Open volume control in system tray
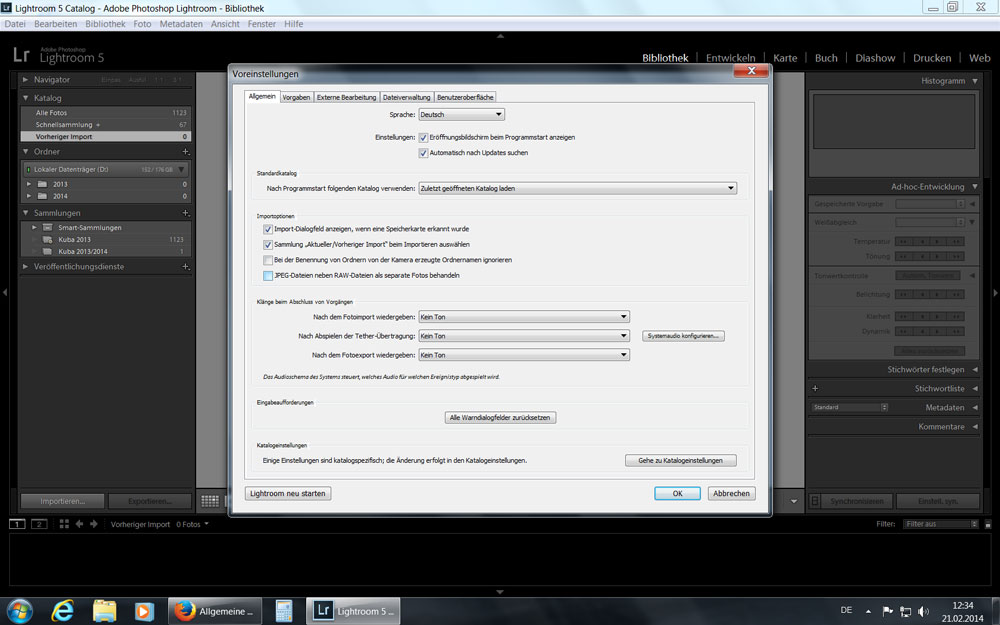The width and height of the screenshot is (1000, 625). (x=923, y=611)
